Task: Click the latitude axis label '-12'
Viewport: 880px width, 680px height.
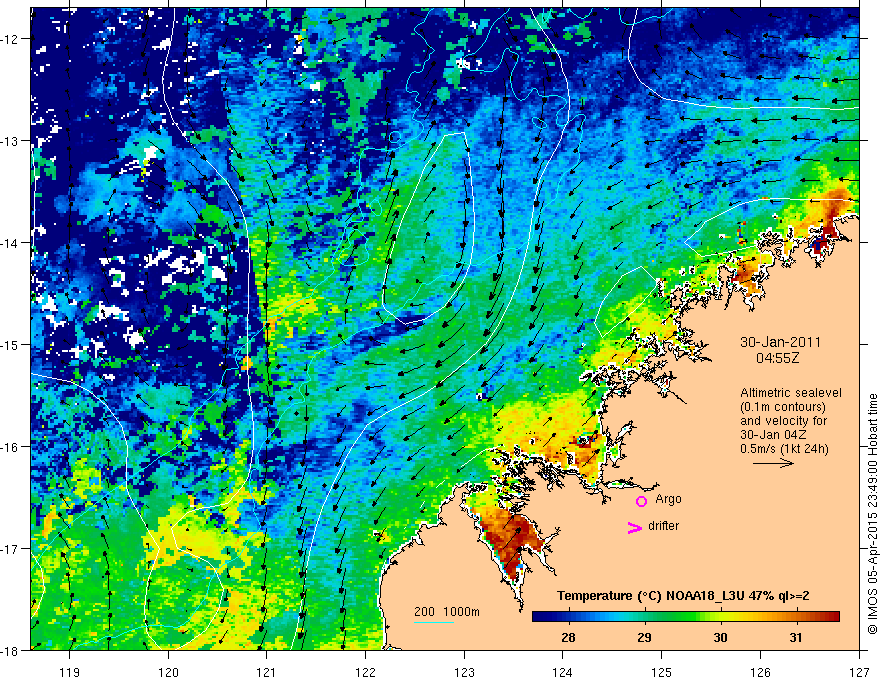Action: tap(11, 39)
